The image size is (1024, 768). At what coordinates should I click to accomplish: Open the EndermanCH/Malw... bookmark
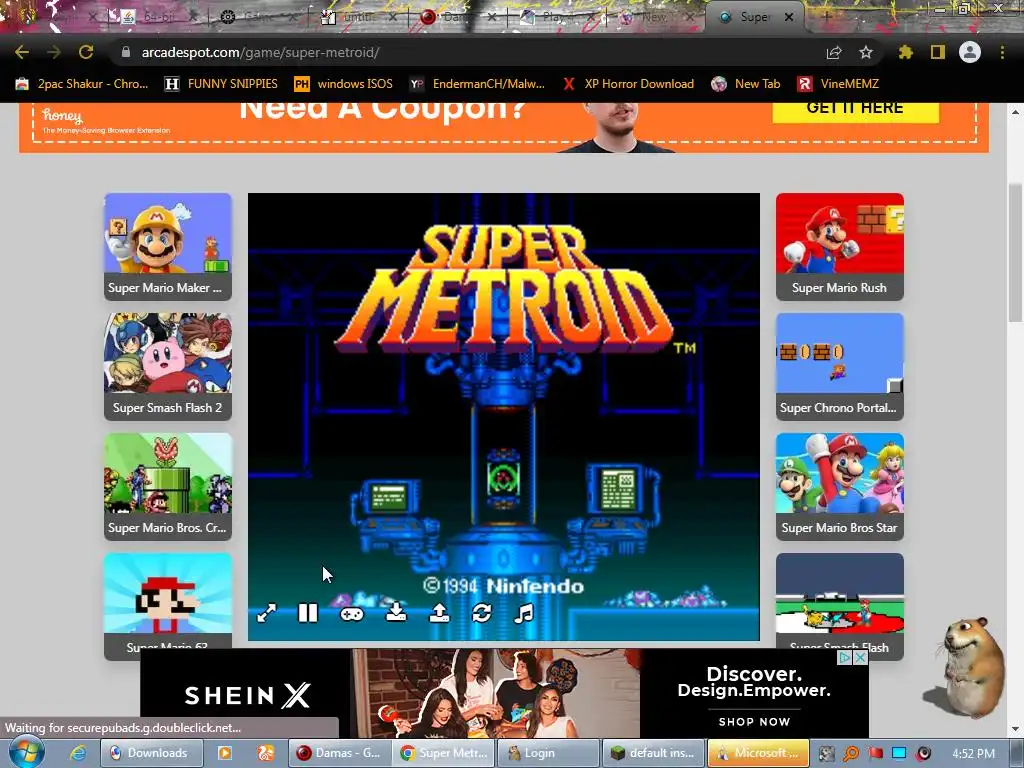click(477, 84)
